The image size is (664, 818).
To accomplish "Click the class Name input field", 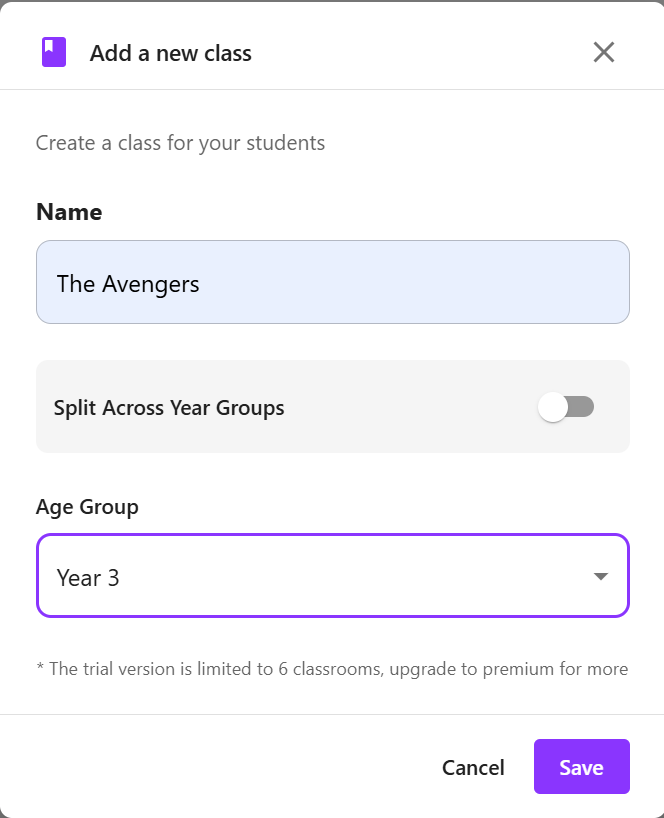I will 332,282.
